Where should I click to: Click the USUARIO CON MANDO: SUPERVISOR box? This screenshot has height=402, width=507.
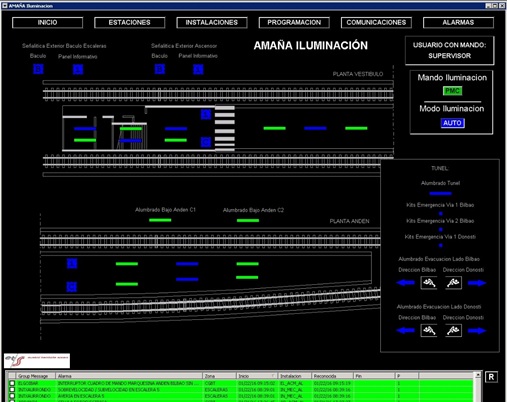[x=449, y=50]
